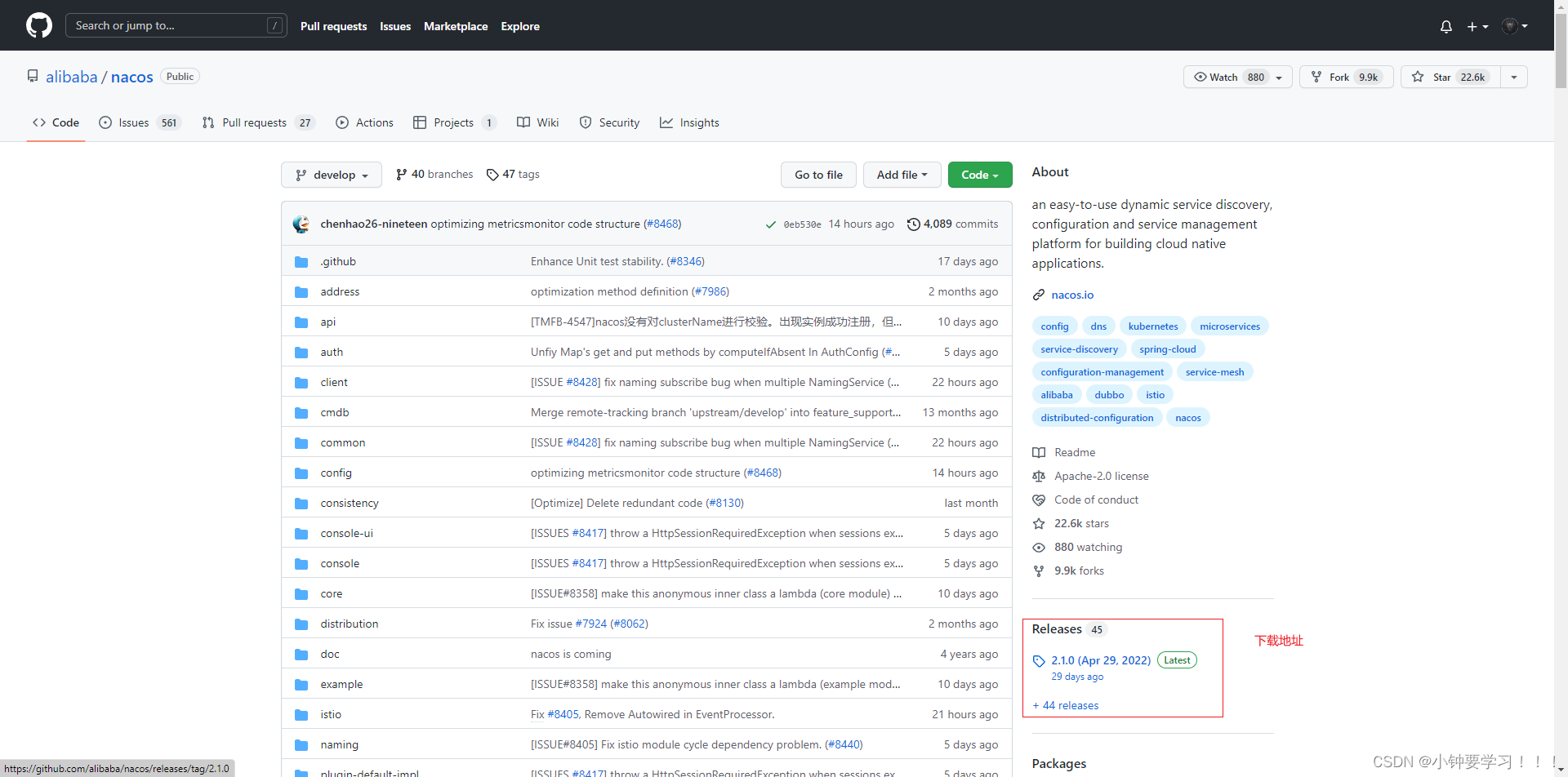Open the nacos.io website link
Image resolution: width=1568 pixels, height=777 pixels.
click(1072, 295)
